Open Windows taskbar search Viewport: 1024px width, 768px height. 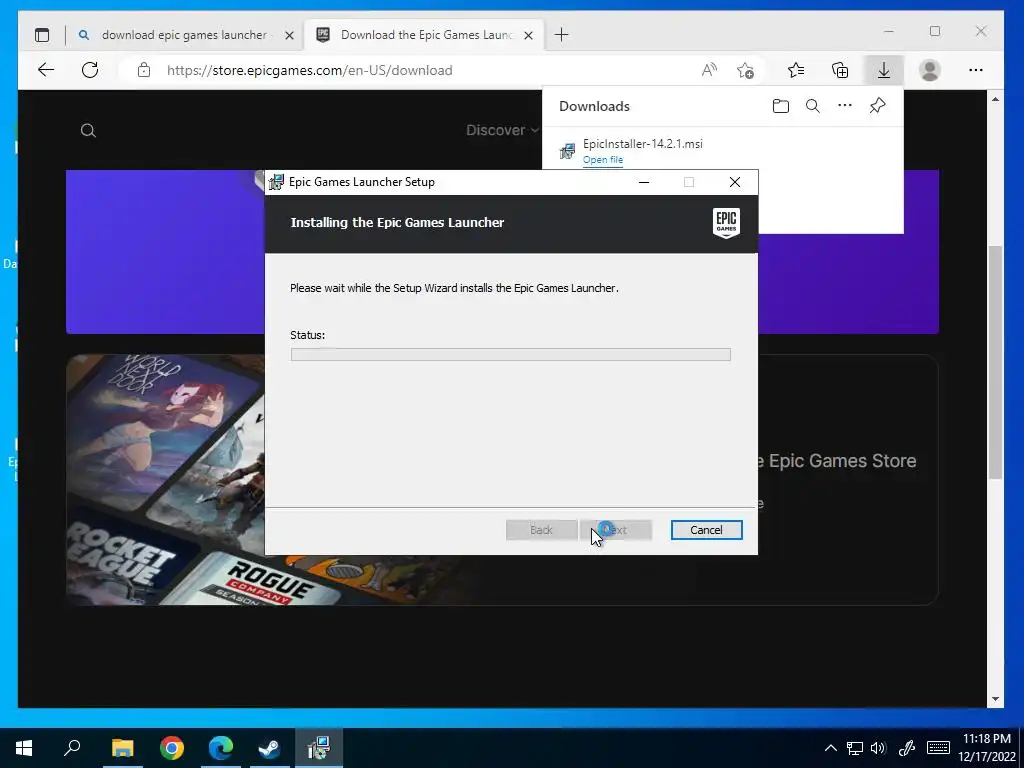click(x=72, y=748)
